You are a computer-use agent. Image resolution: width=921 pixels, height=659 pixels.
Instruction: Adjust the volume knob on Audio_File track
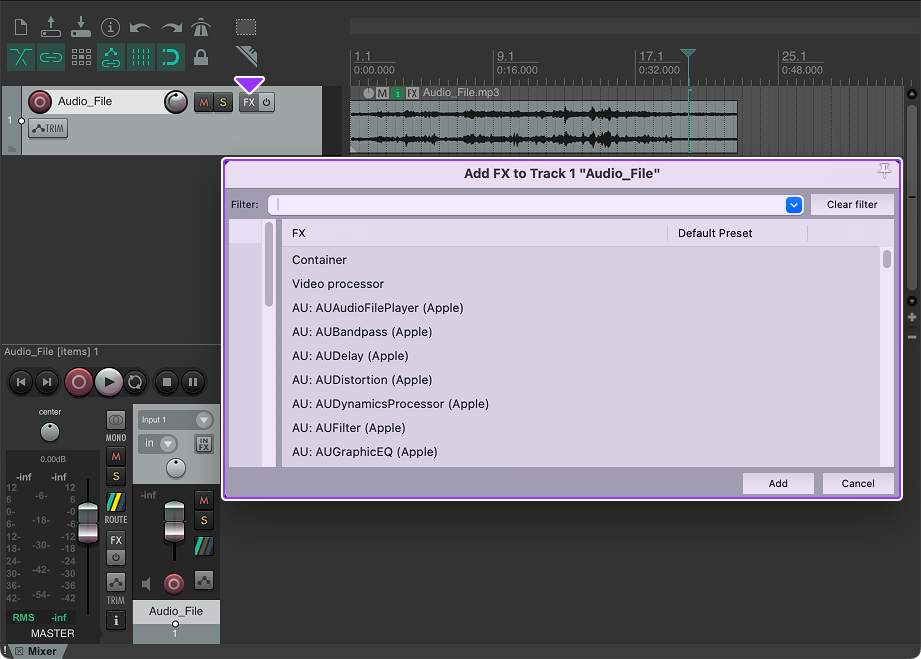click(176, 102)
